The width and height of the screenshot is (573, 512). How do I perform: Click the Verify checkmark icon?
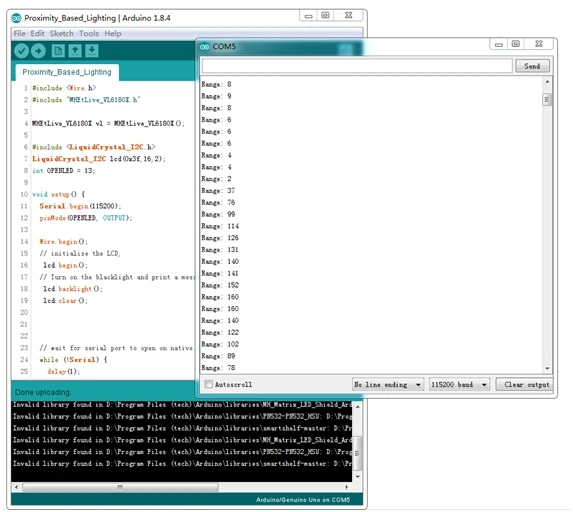(x=22, y=51)
